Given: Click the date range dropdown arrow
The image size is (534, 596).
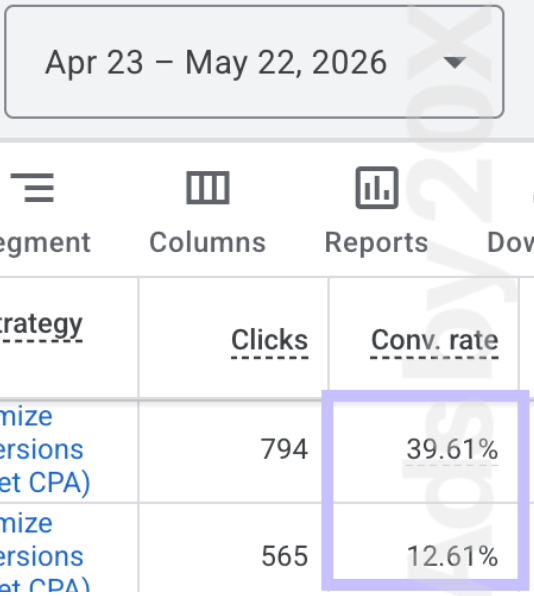Looking at the screenshot, I should pyautogui.click(x=455, y=62).
